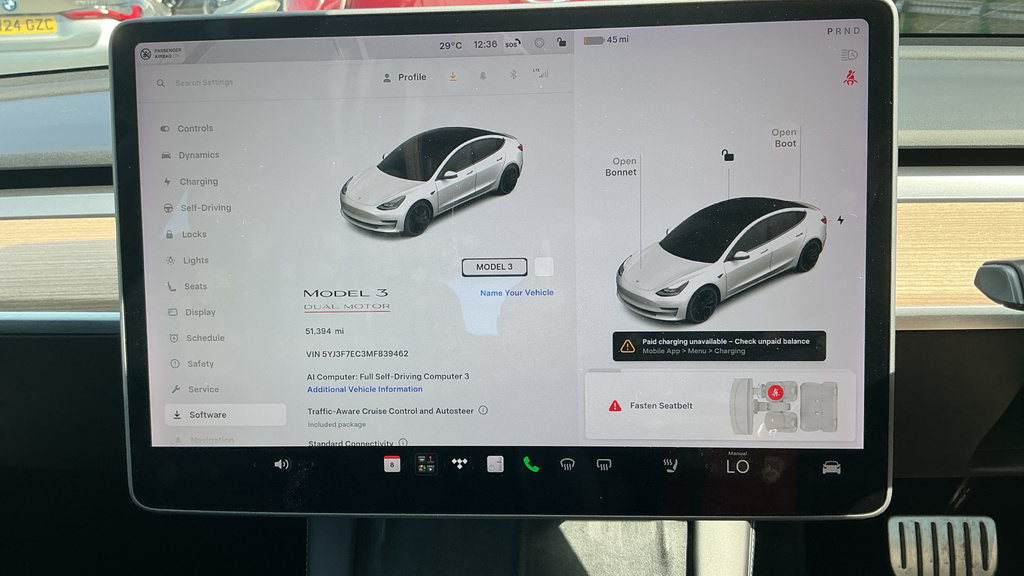
Task: Show info for Standard Connectivity
Action: point(403,443)
